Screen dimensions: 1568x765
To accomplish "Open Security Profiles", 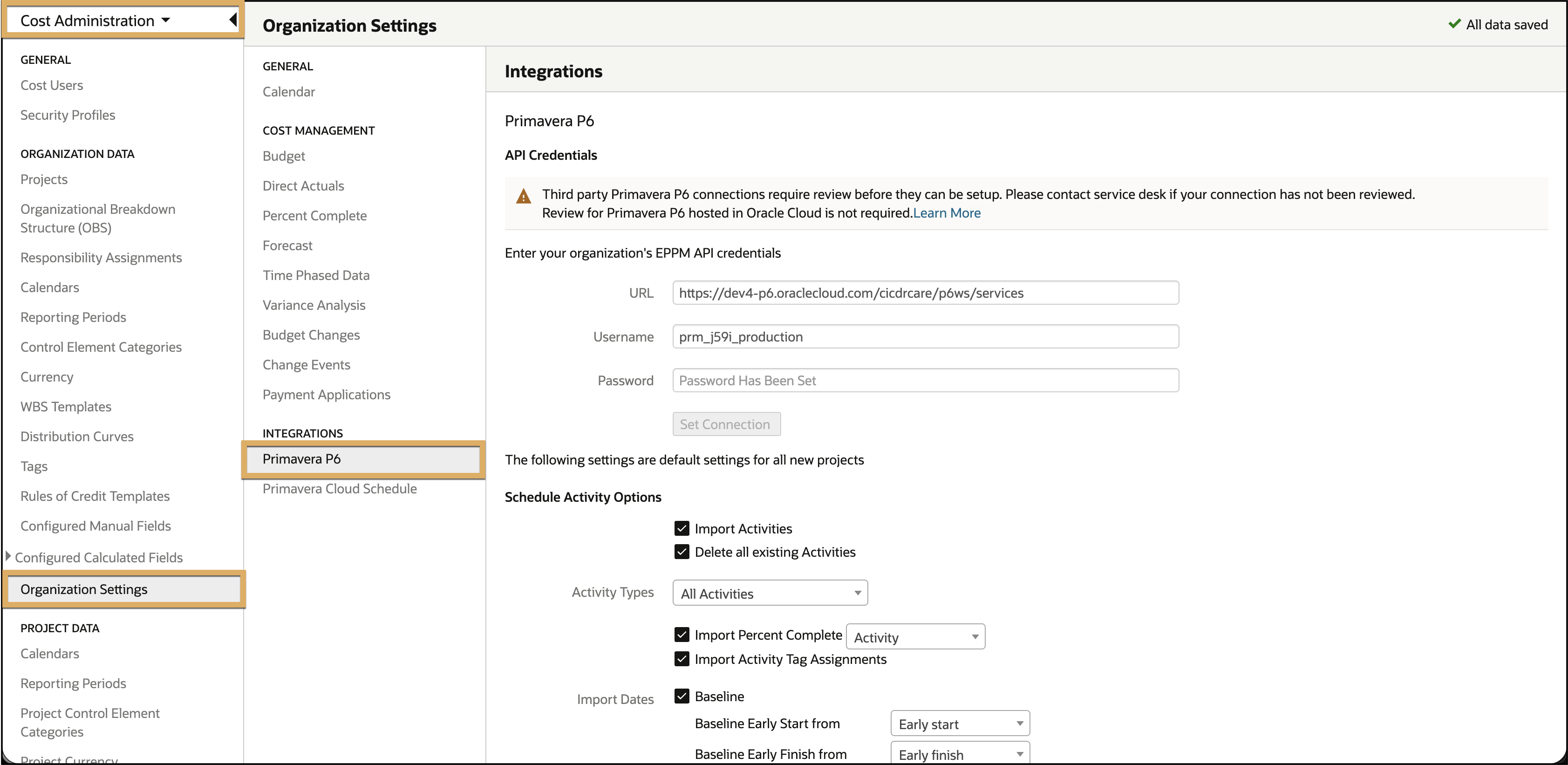I will 68,115.
